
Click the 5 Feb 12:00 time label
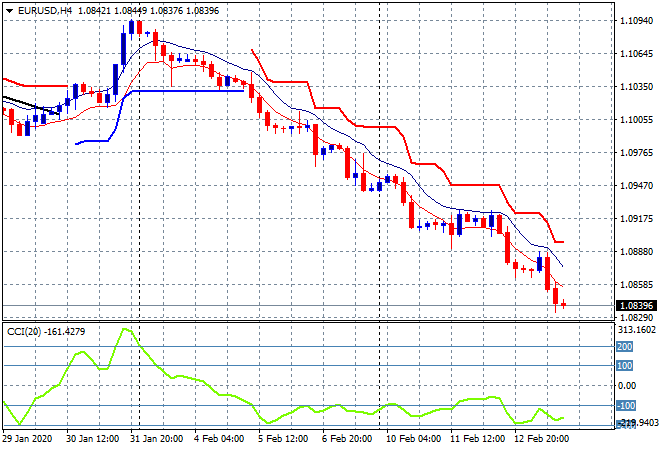(x=284, y=438)
